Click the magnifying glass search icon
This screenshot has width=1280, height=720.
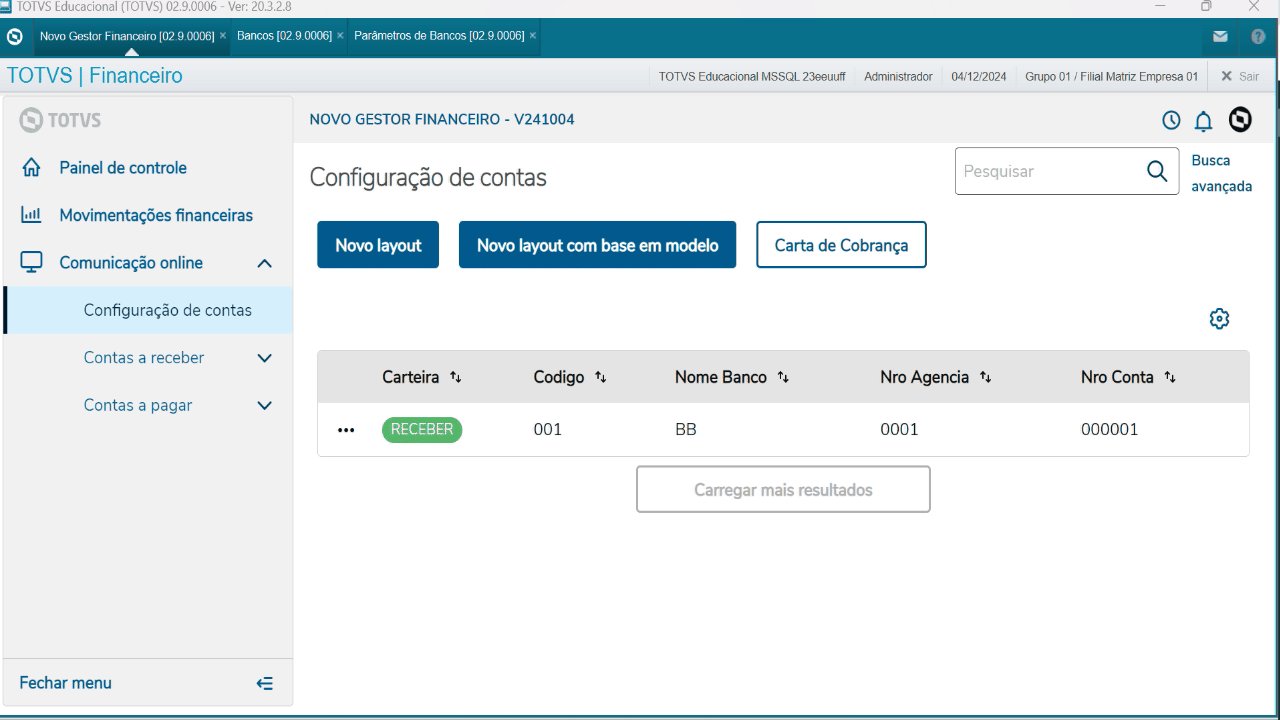pos(1157,171)
